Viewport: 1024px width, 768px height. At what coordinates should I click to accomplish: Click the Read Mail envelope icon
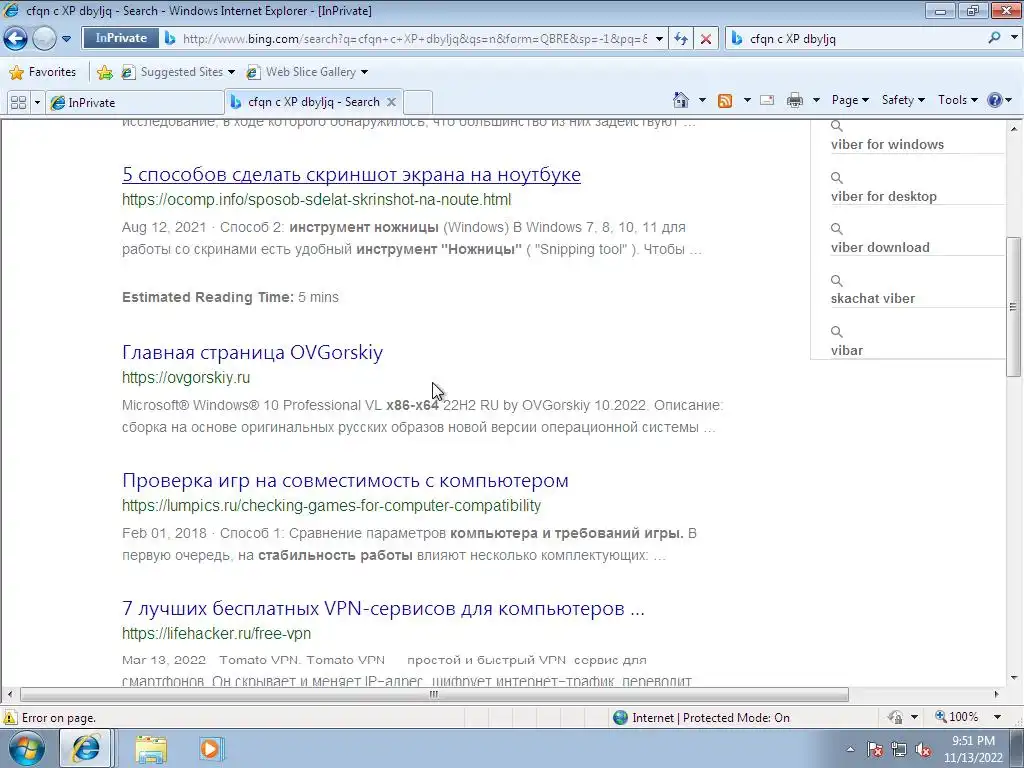coord(767,100)
